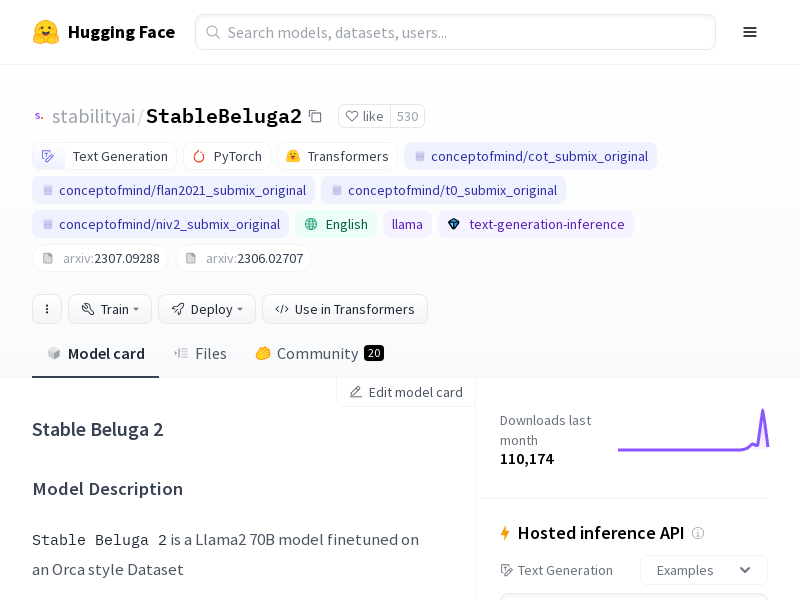Viewport: 800px width, 600px height.
Task: Open the three-dot more options menu
Action: pyautogui.click(x=47, y=309)
